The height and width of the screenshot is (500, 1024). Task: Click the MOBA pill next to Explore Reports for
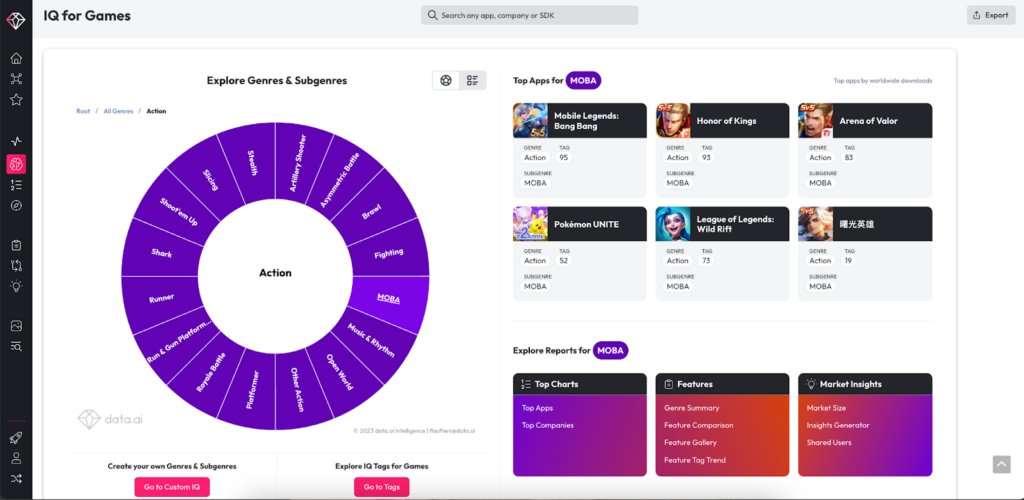(611, 351)
